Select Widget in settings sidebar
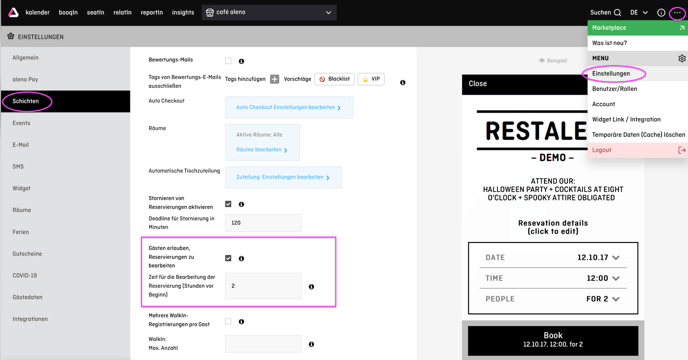Viewport: 688px width, 360px height. coord(65,188)
